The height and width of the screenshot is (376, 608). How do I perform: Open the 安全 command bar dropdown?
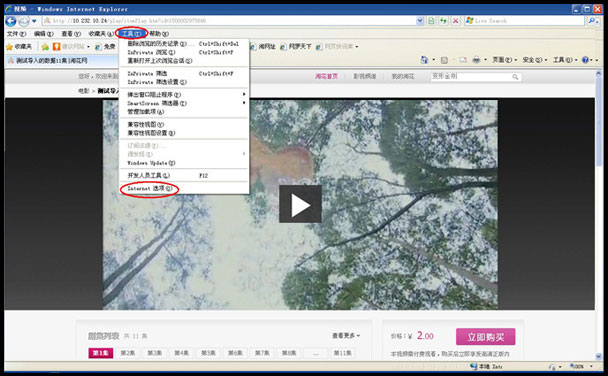[x=535, y=60]
